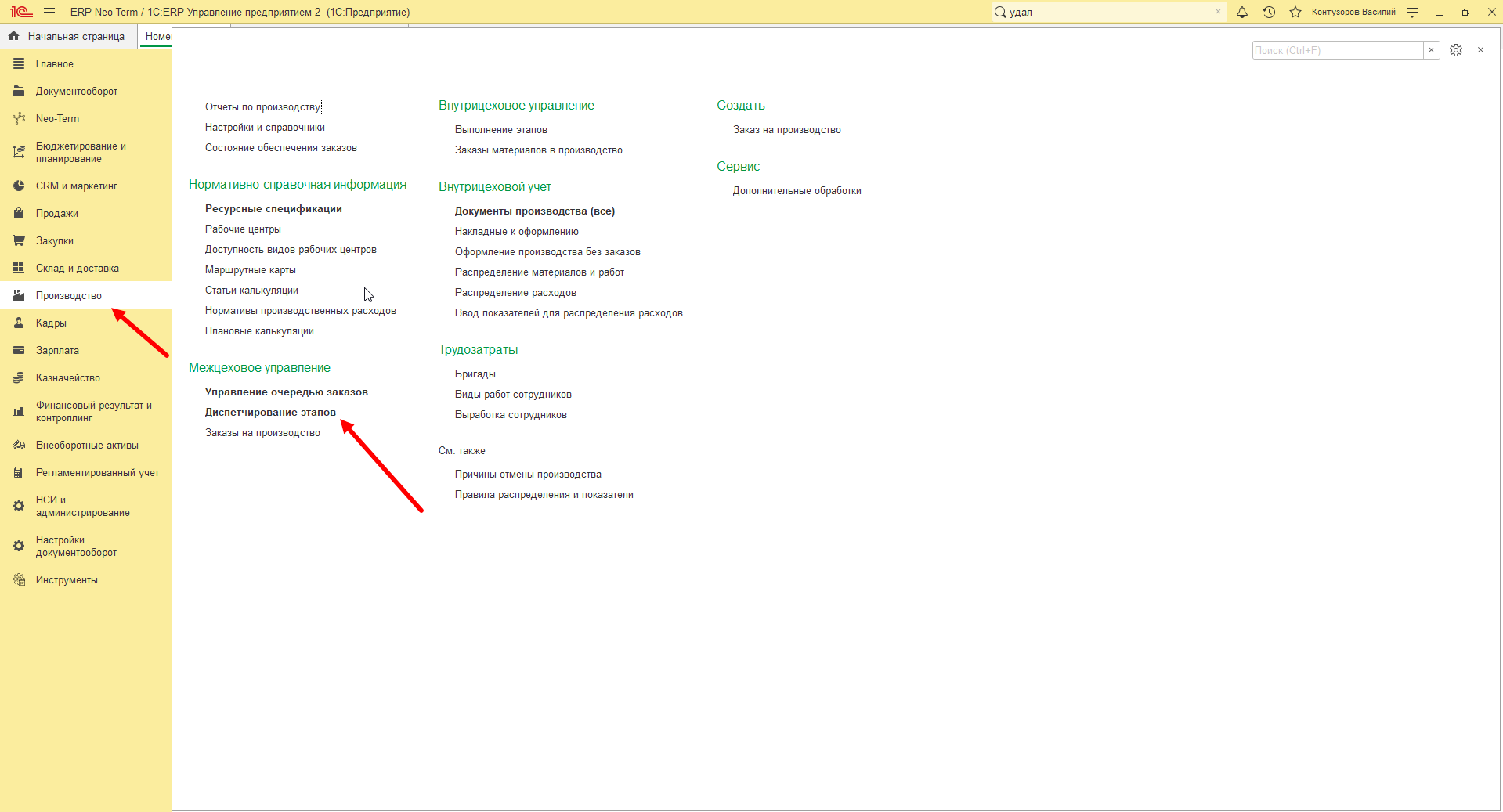Open the Инструменты section
The height and width of the screenshot is (812, 1503).
[85, 580]
